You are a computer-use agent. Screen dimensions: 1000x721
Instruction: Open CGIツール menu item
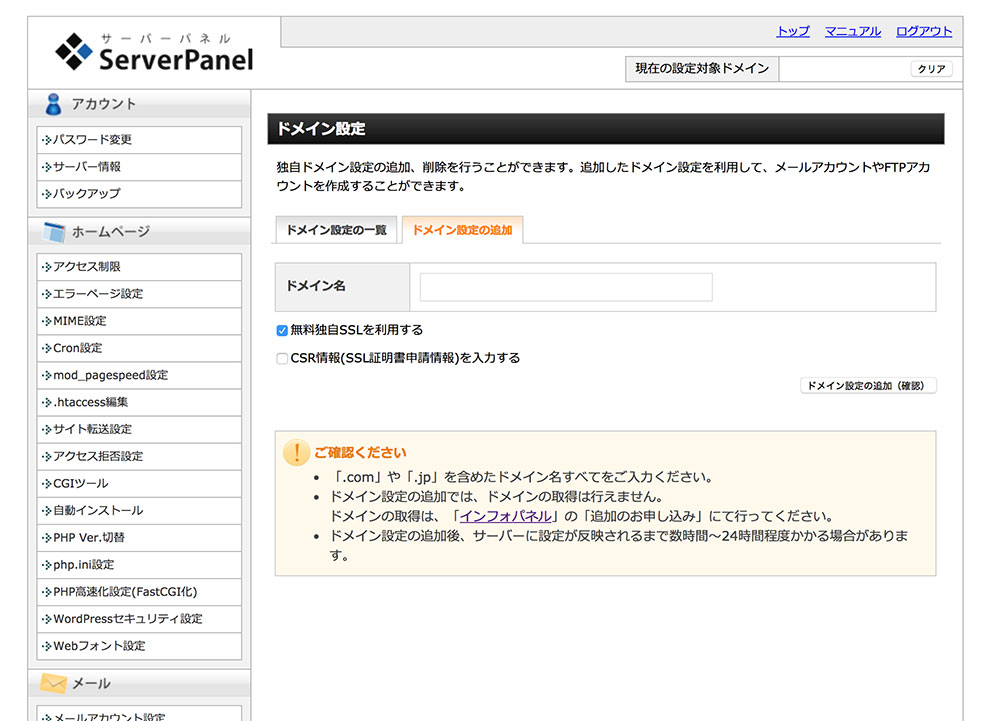pyautogui.click(x=139, y=484)
